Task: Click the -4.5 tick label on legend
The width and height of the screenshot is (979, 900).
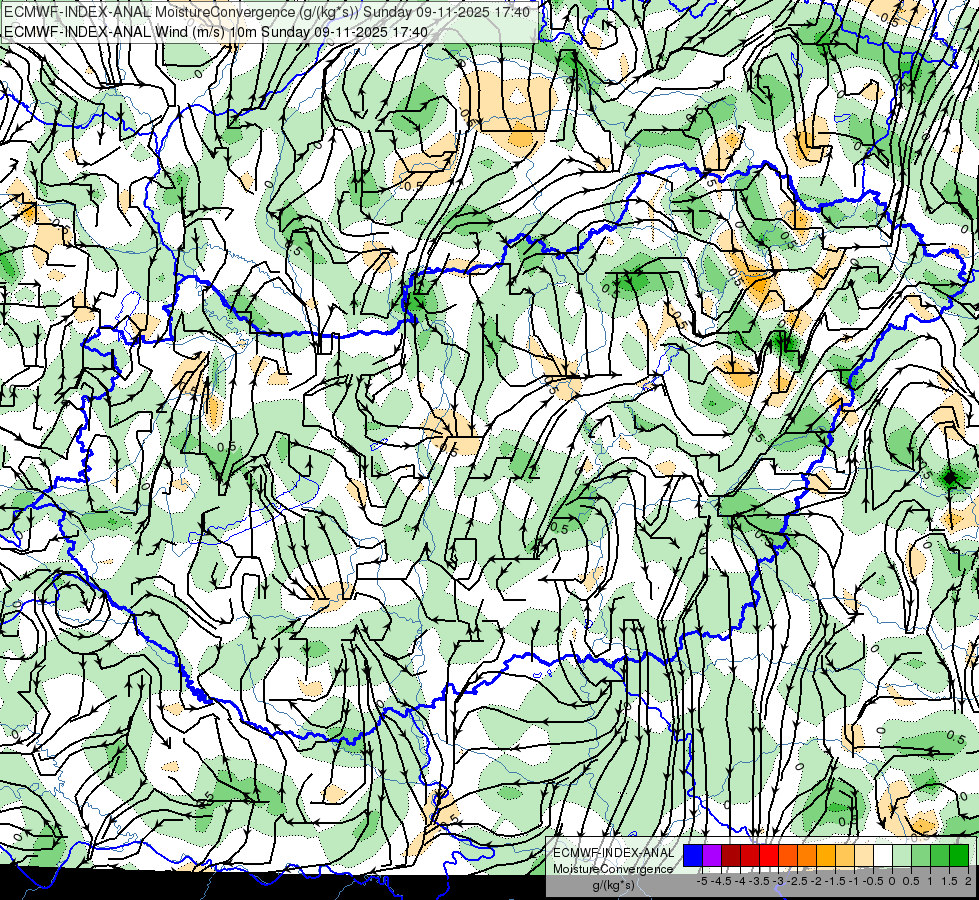Action: point(722,881)
